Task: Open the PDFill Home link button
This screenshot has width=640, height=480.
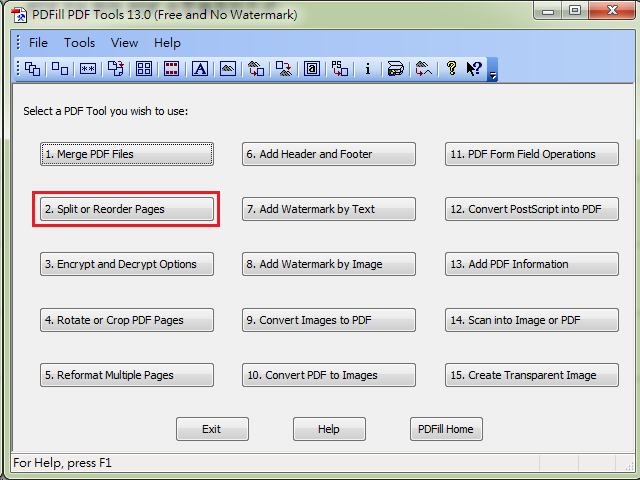Action: pos(447,429)
